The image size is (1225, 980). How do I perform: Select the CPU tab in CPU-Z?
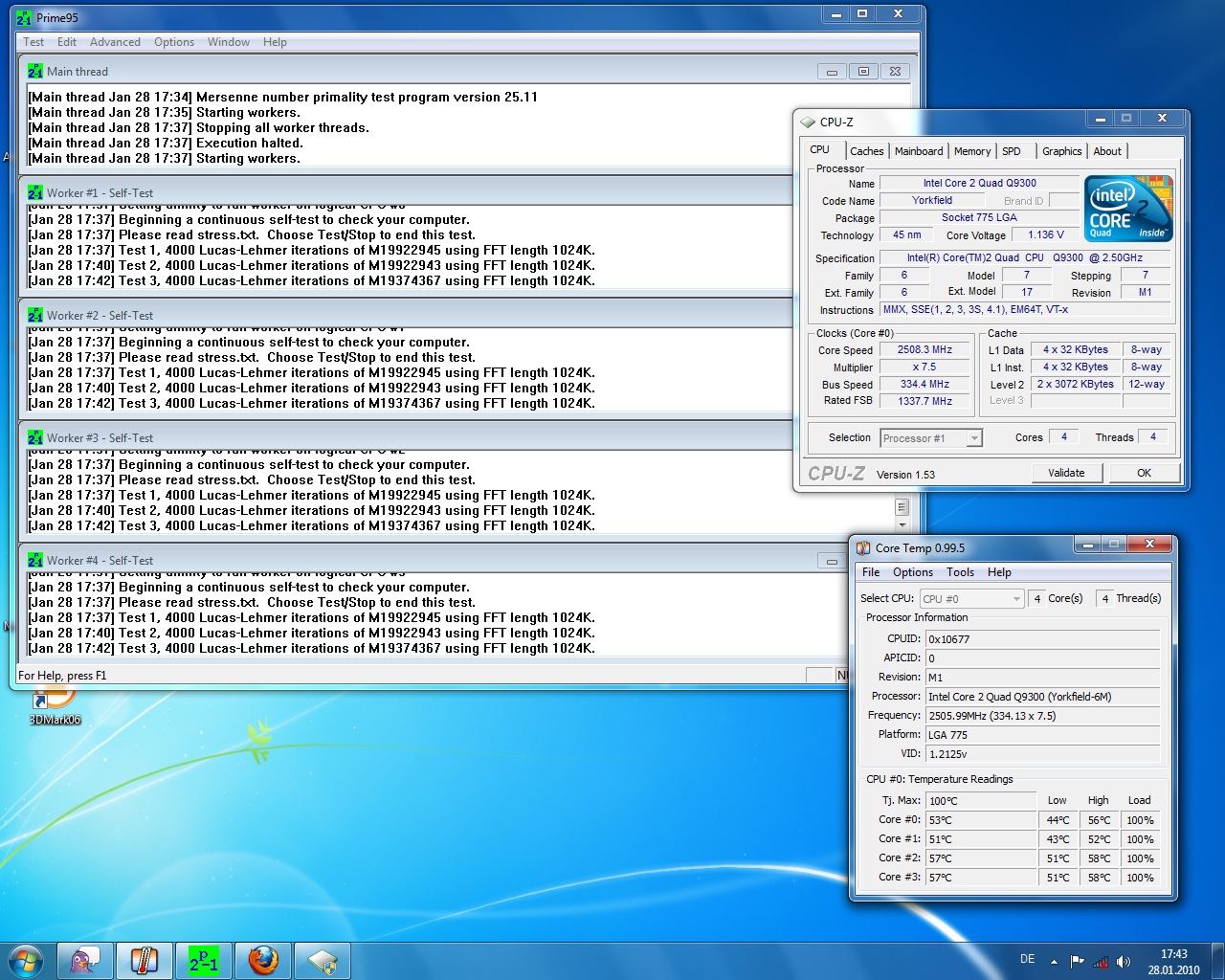(x=820, y=149)
